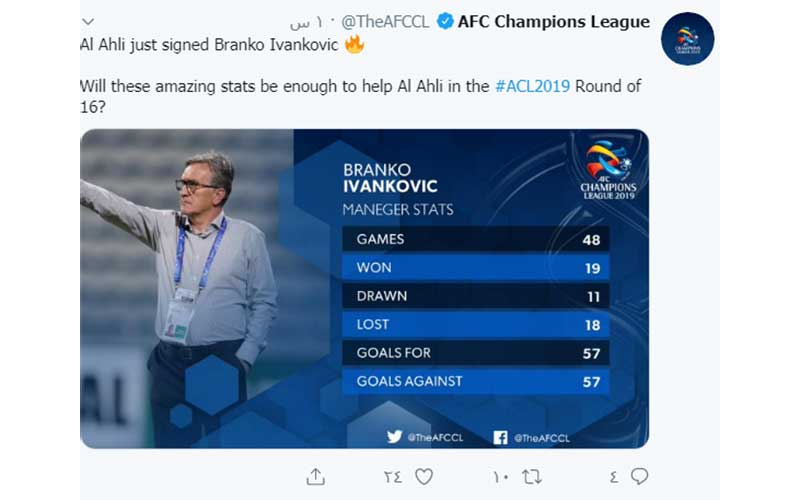Open the Branko Ivankovic stats image

[364, 289]
